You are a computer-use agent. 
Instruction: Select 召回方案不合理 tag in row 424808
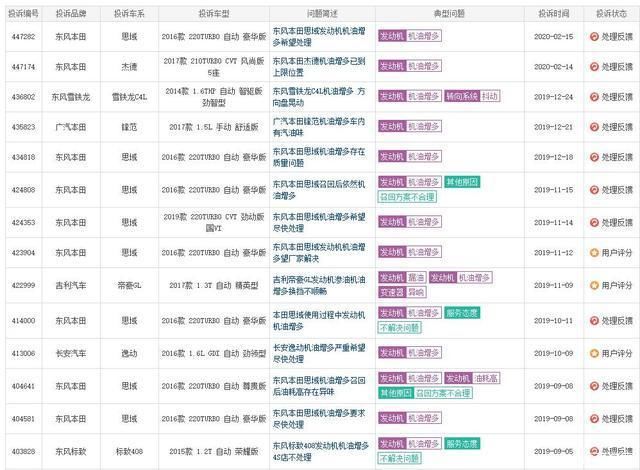(407, 197)
